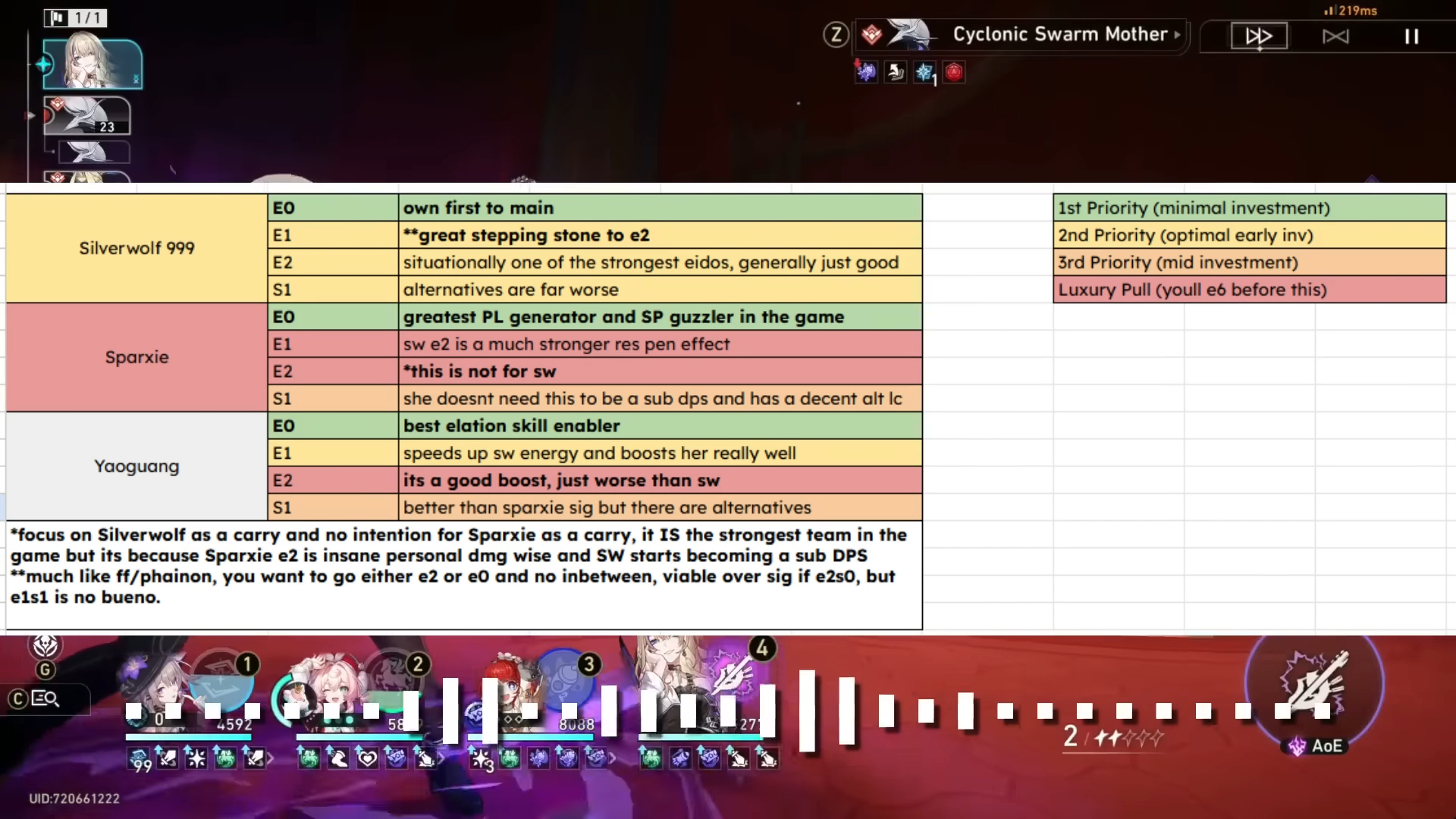Toggle the auto-battle crossed-arrows icon
The image size is (1456, 819).
coord(1335,36)
